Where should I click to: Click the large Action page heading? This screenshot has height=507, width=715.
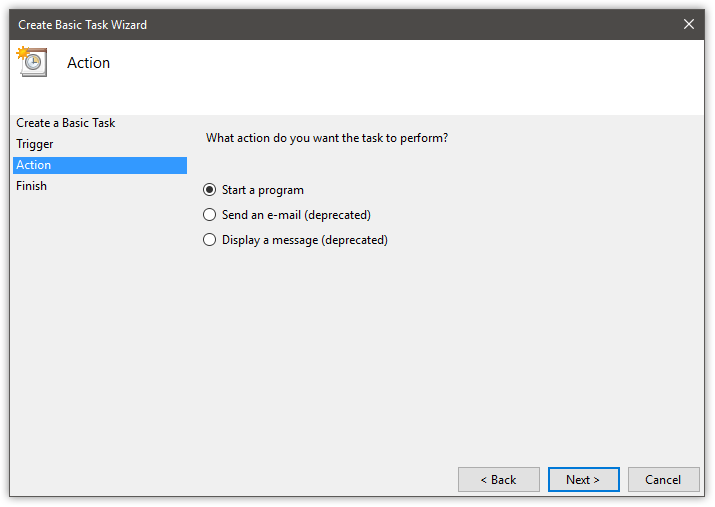click(x=88, y=63)
